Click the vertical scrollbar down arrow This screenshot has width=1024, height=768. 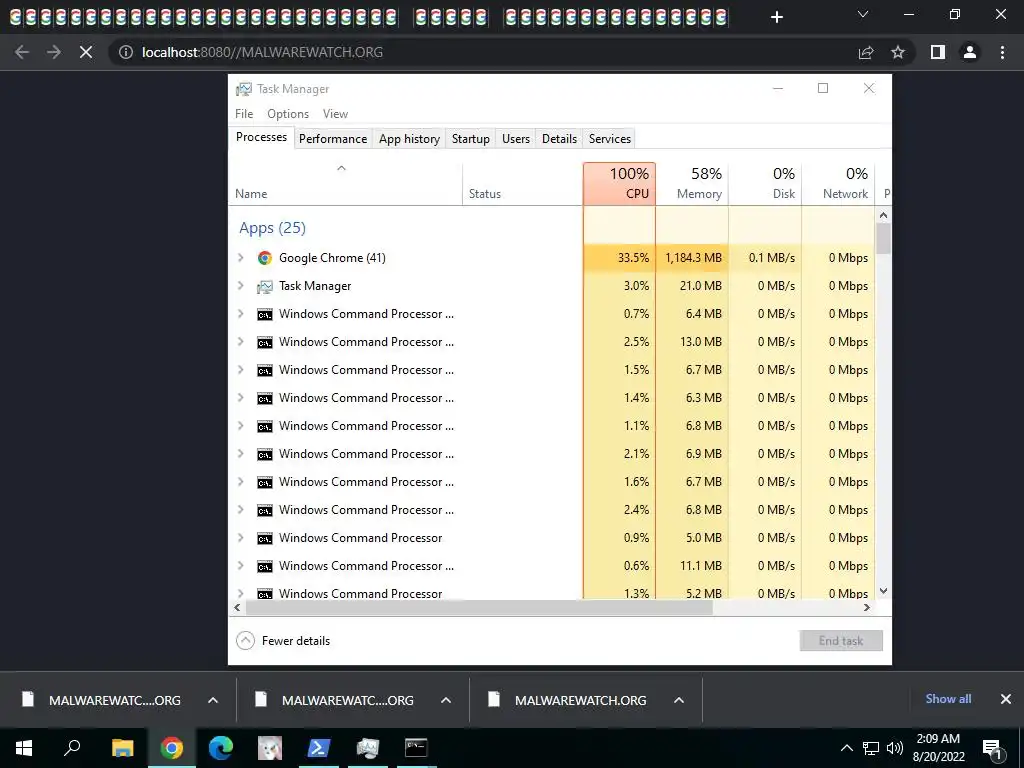click(884, 591)
